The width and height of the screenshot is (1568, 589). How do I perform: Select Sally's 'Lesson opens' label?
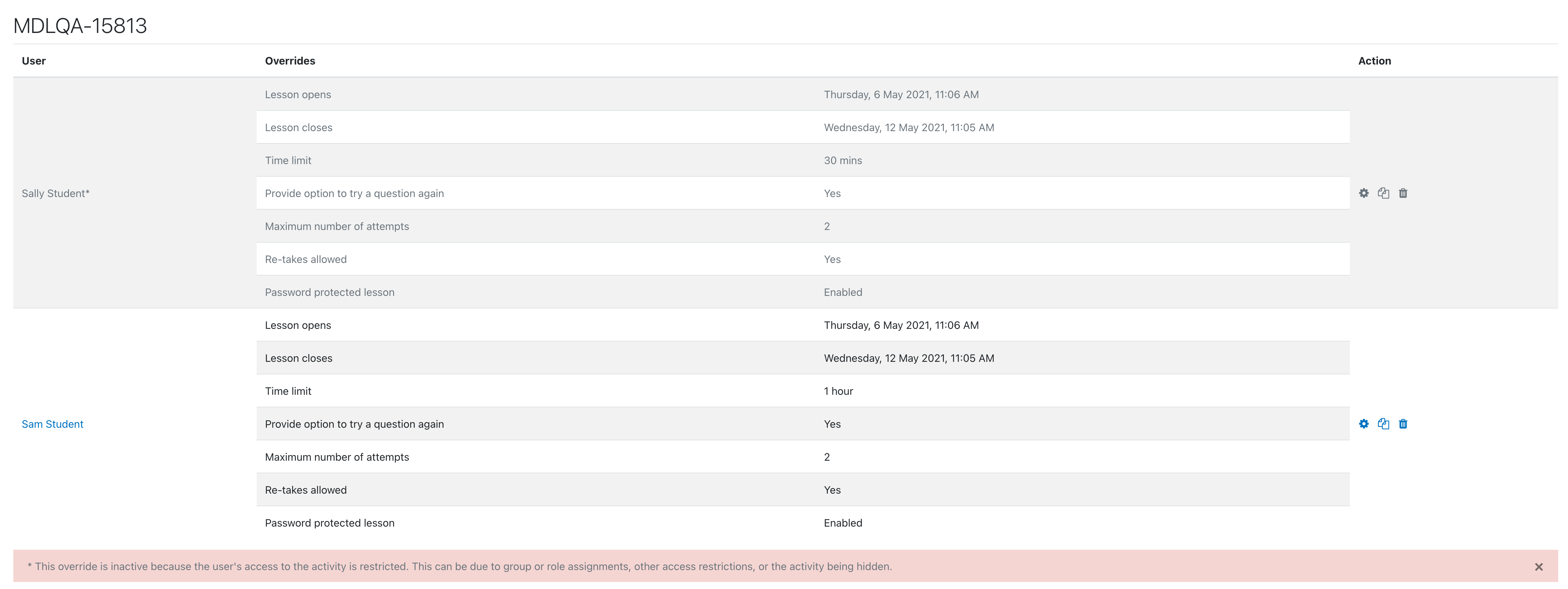point(298,94)
